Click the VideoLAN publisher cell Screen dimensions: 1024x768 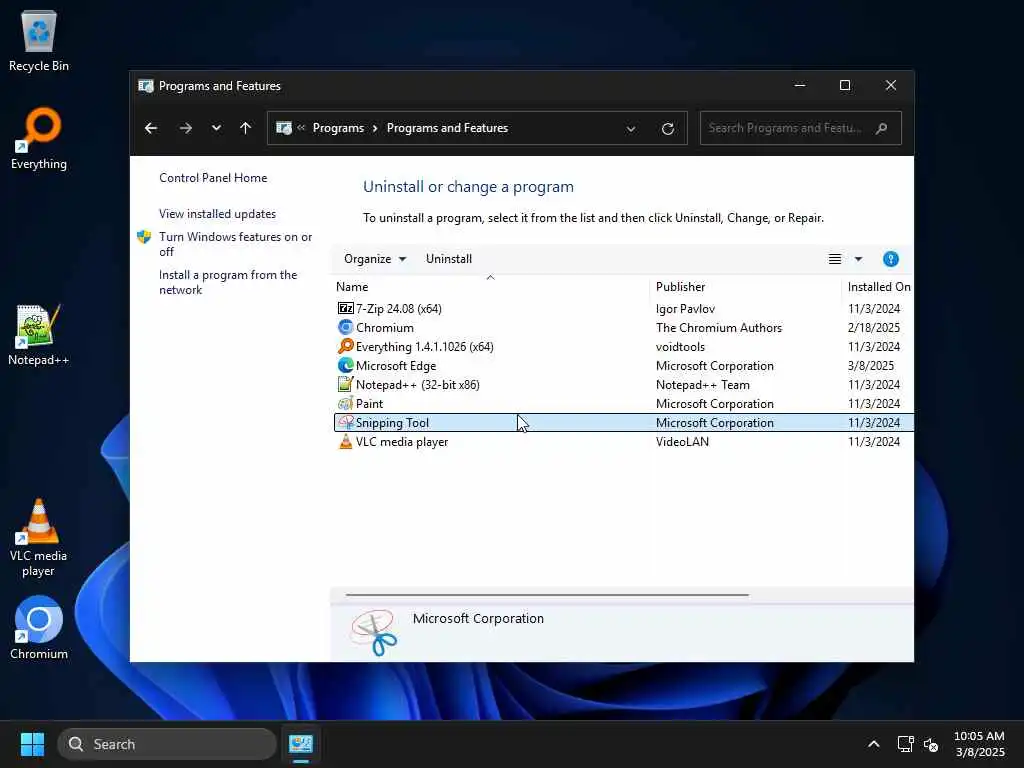682,441
